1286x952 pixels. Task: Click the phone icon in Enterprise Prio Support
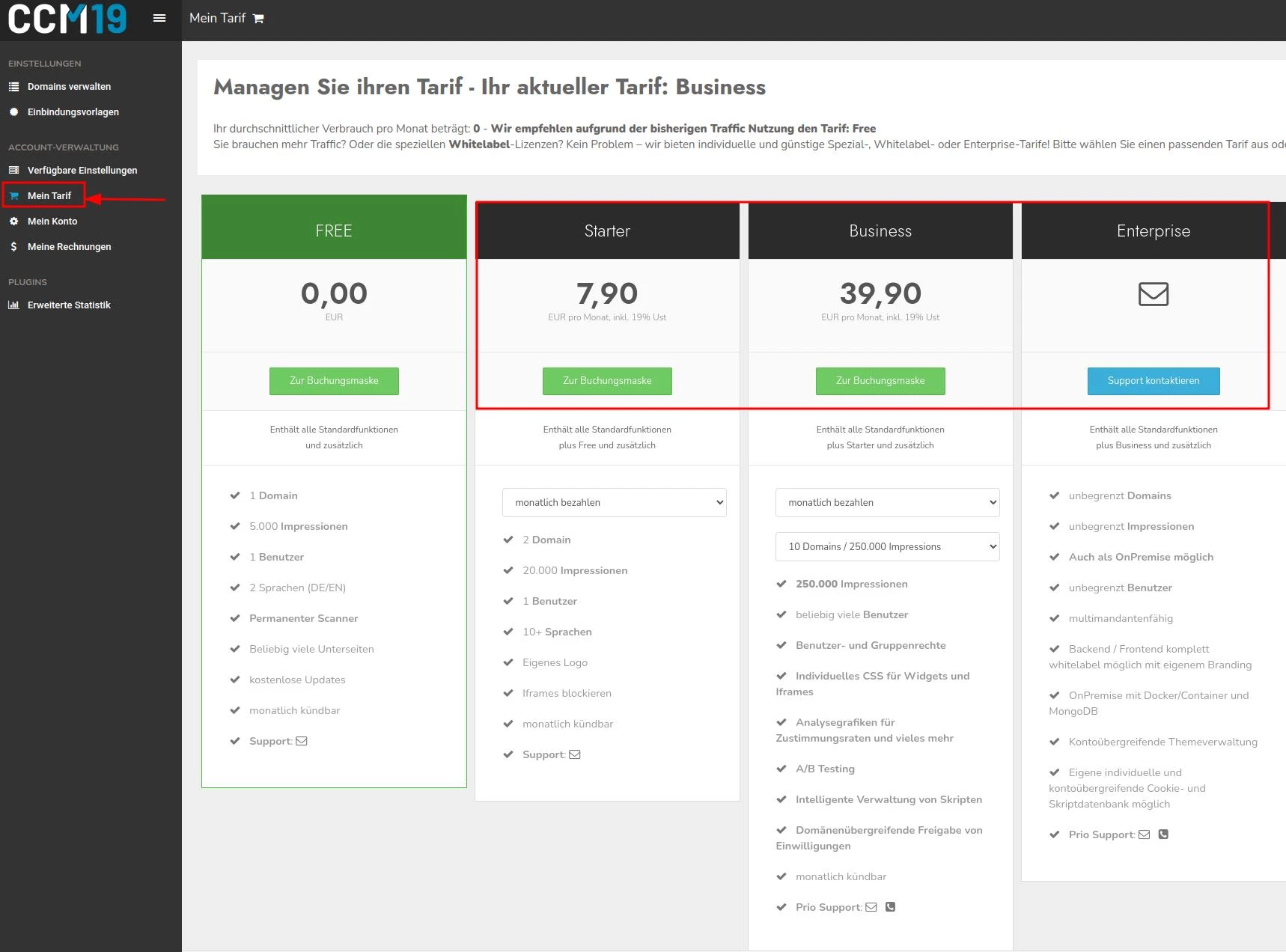click(1163, 834)
